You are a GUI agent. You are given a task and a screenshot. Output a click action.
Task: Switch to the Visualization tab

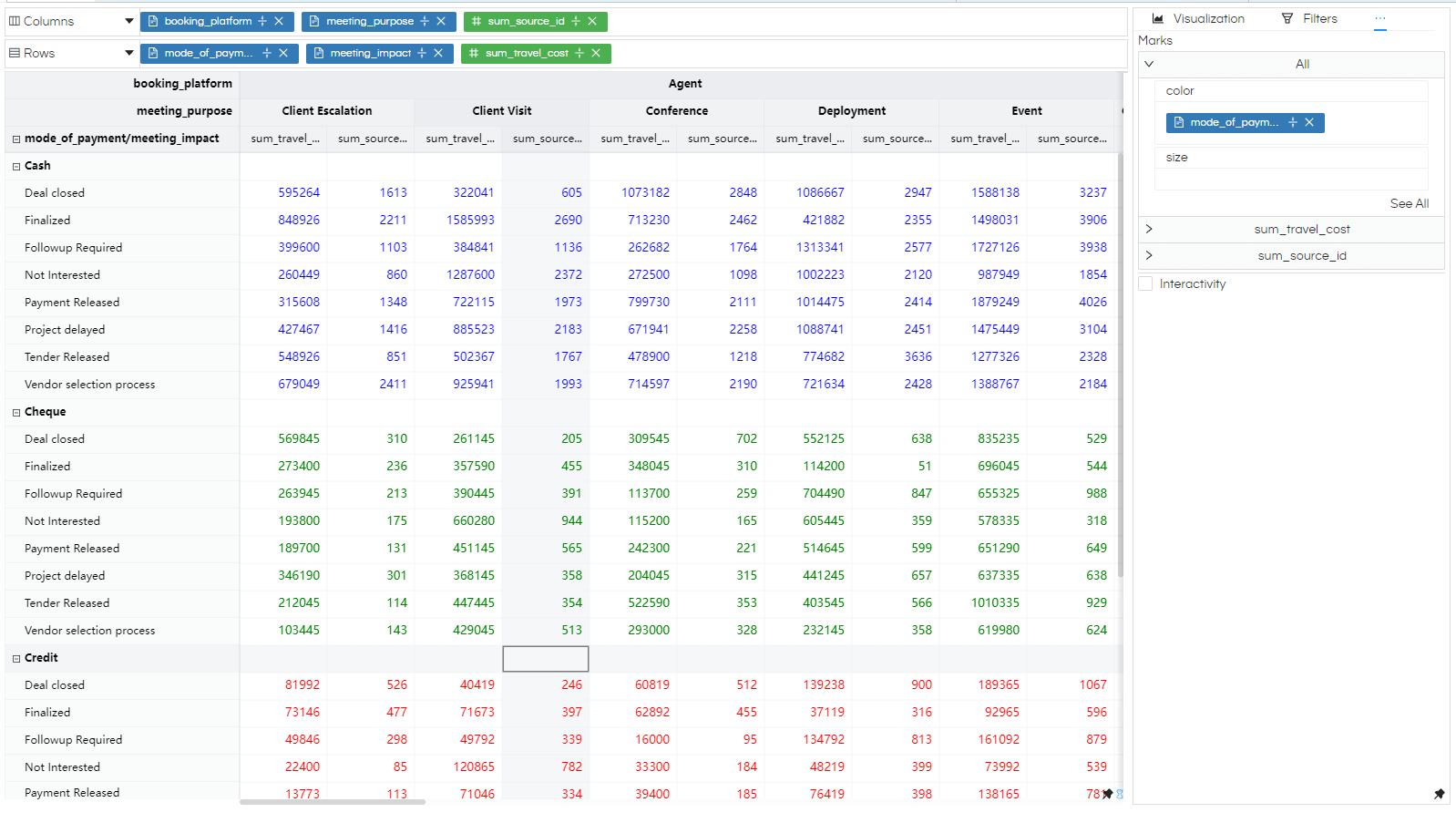point(1198,18)
